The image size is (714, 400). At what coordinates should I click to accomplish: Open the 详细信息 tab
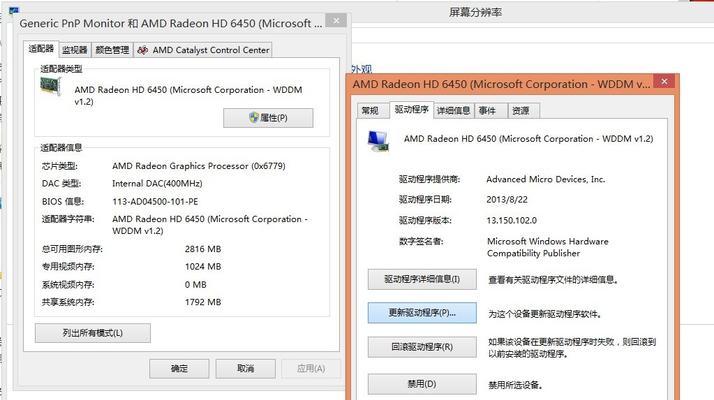click(454, 111)
